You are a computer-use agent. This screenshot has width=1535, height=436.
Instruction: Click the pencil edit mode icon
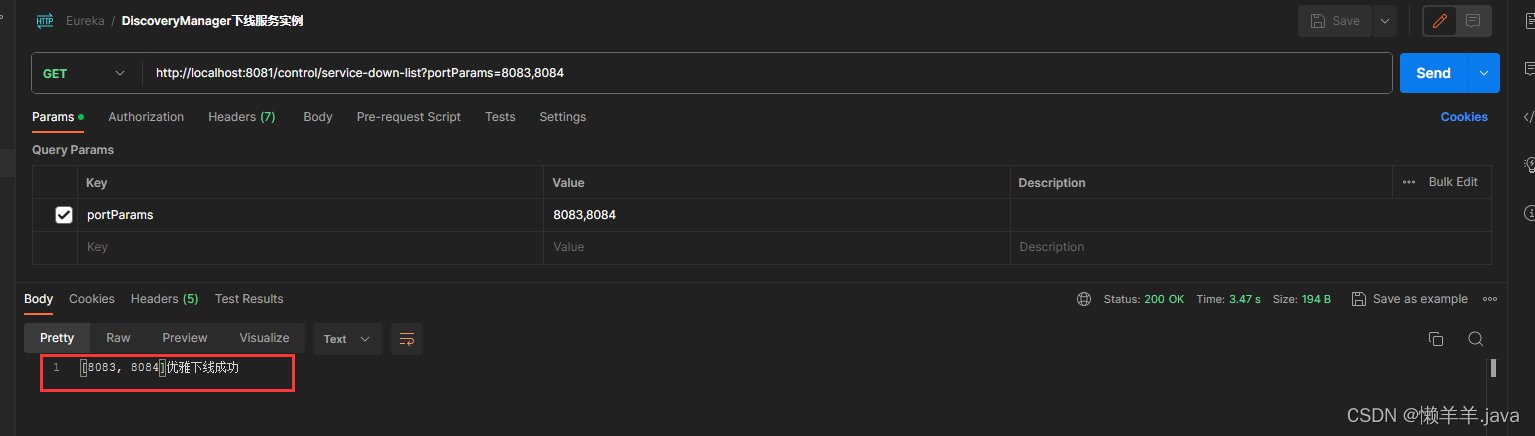click(1440, 21)
